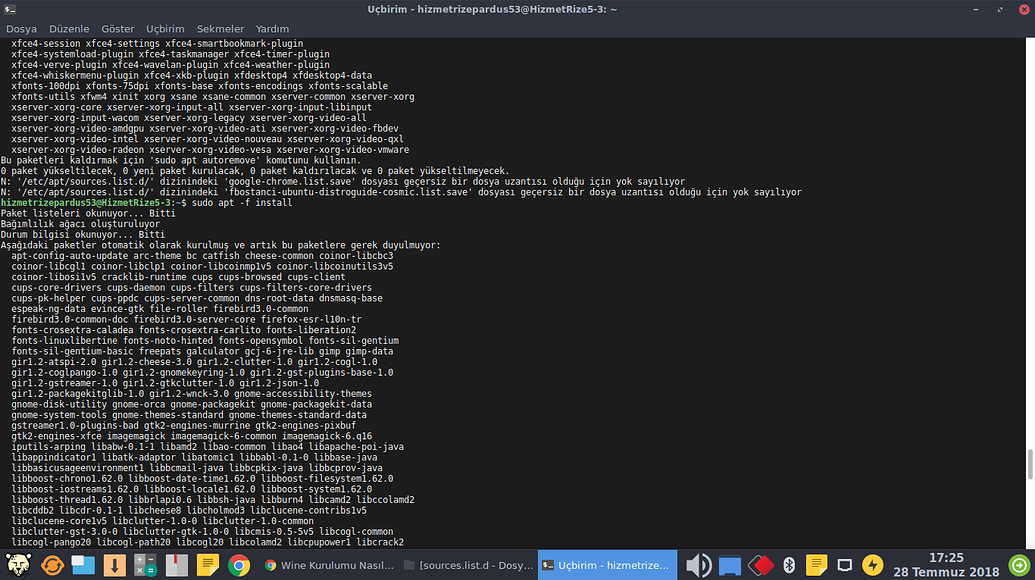Launch the calculator from the panel
Viewport: 1035px width, 580px height.
click(145, 564)
